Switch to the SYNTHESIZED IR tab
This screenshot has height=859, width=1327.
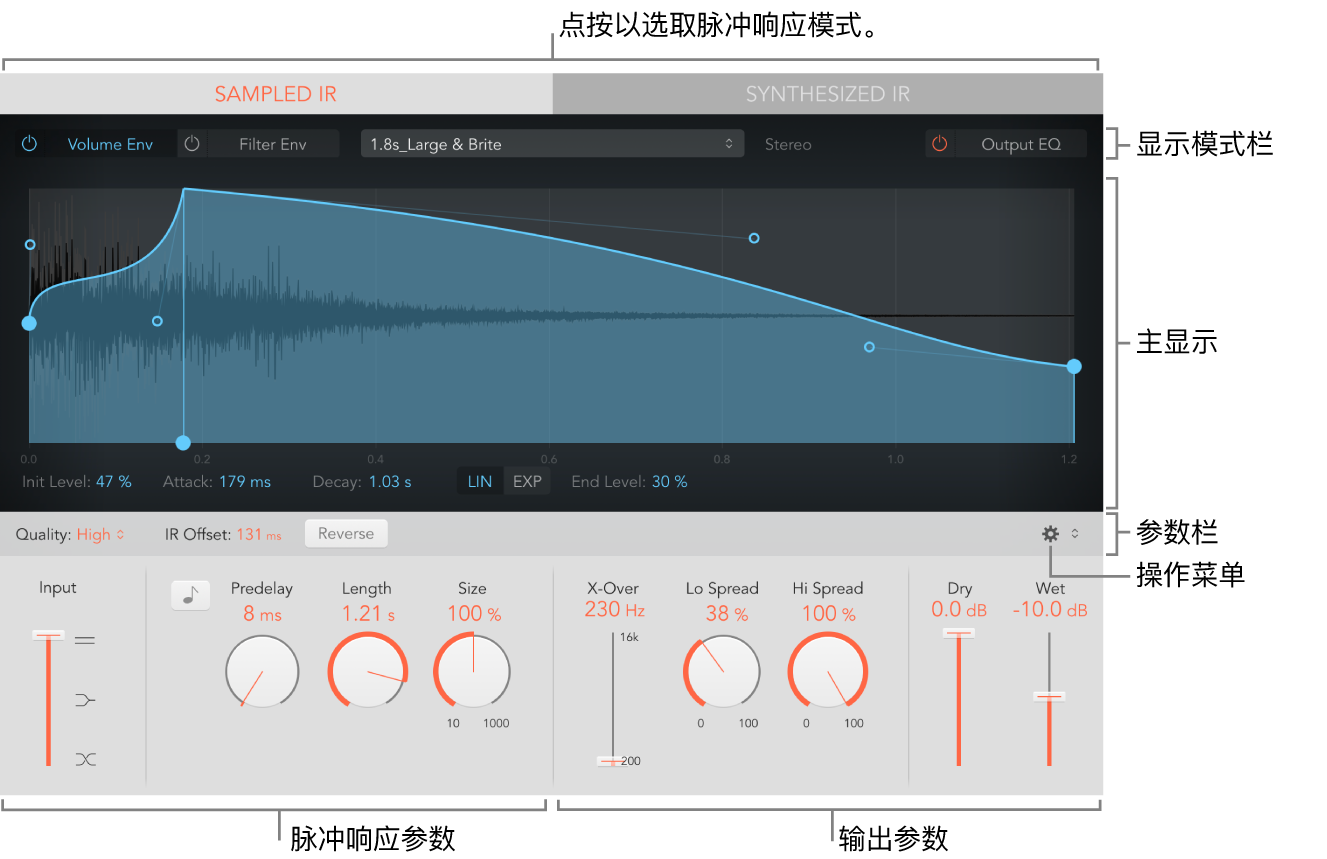(x=827, y=93)
